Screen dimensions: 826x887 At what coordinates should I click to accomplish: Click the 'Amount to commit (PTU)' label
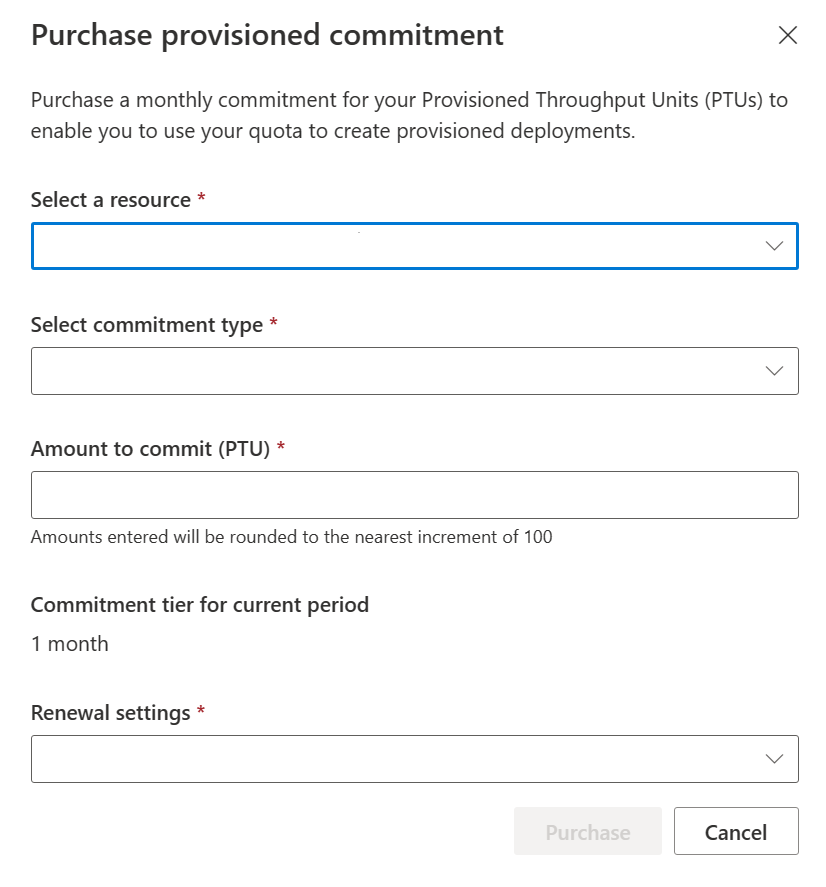(x=150, y=449)
